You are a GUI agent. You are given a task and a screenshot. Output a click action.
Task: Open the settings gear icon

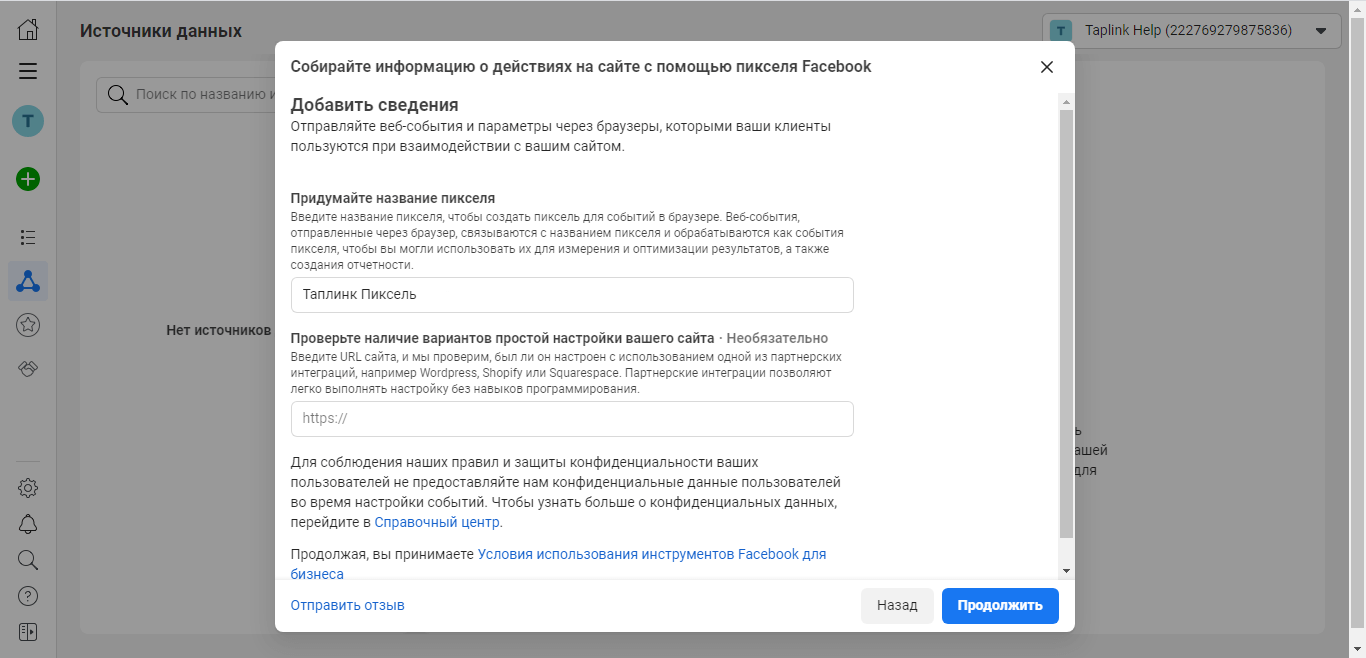click(28, 488)
